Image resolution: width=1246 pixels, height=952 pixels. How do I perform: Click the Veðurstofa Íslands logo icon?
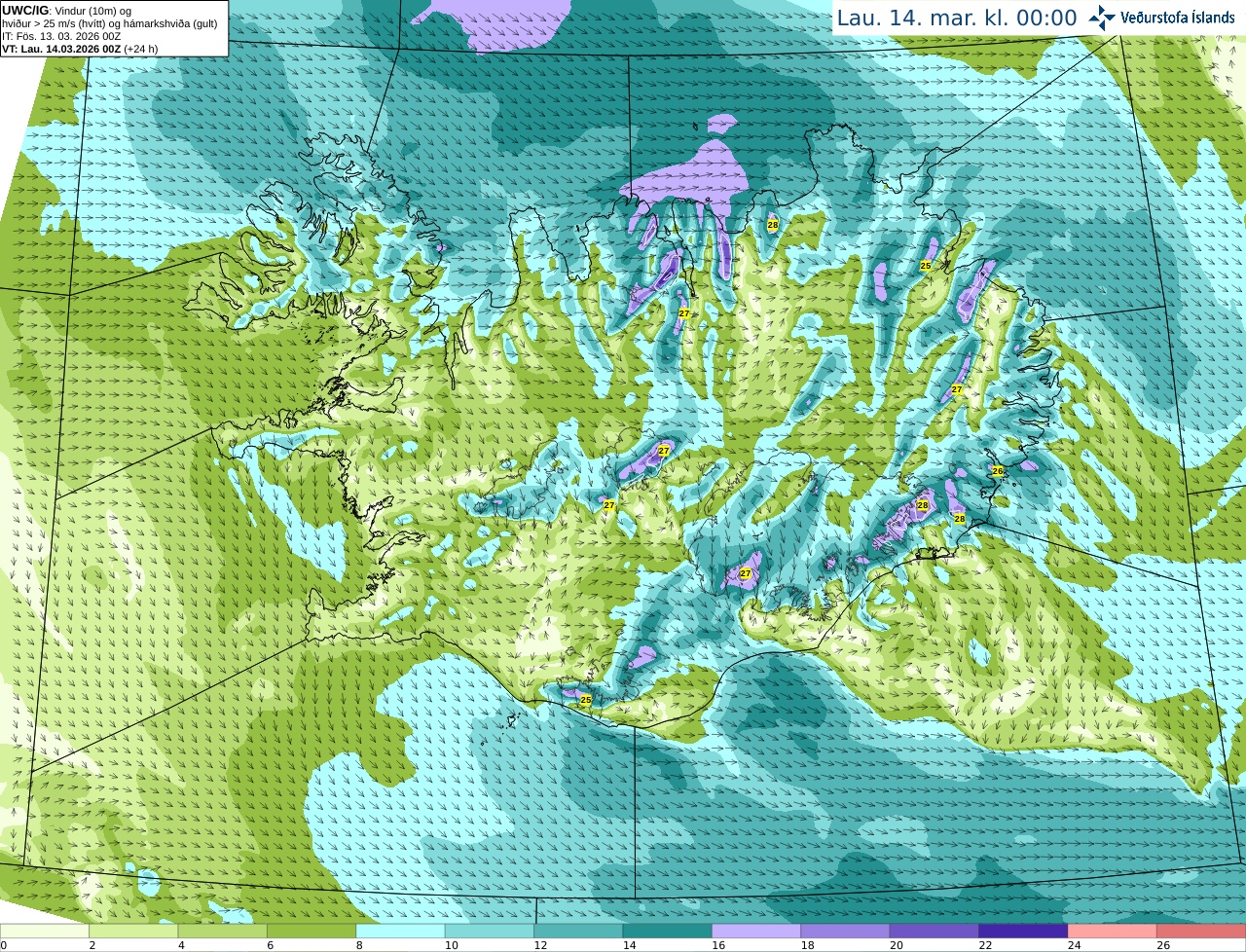coord(1102,18)
